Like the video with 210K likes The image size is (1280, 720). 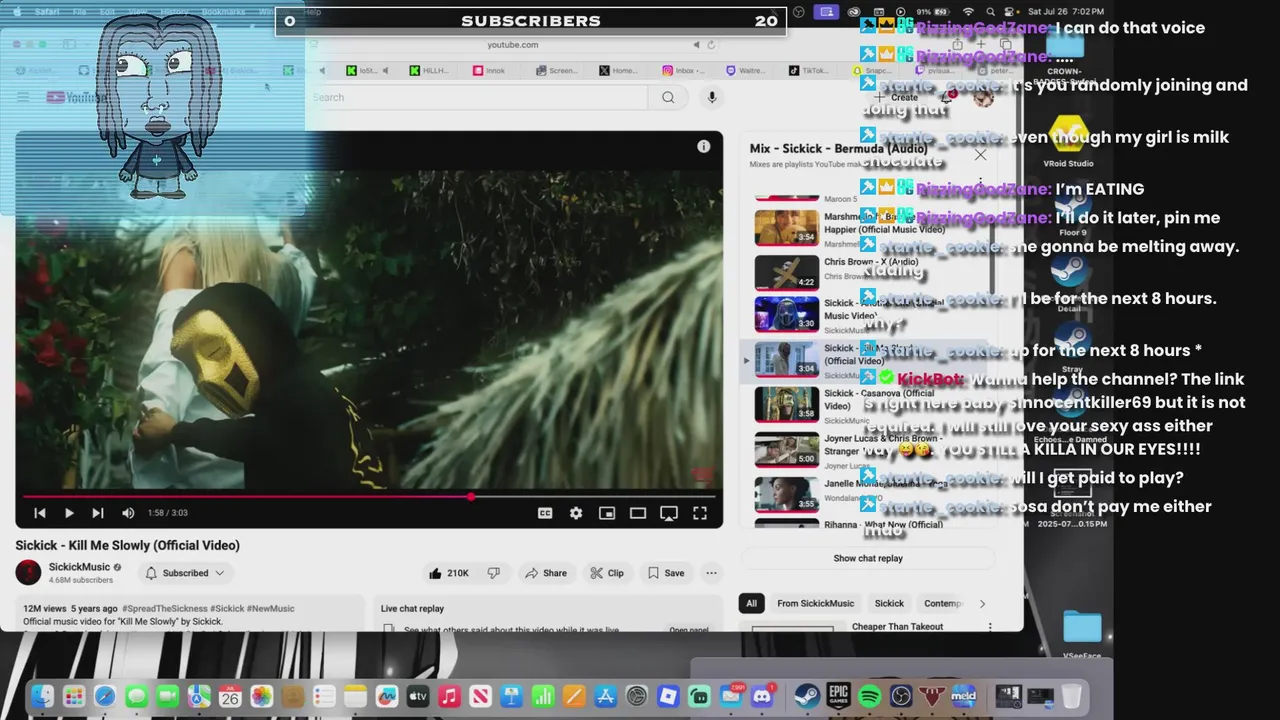[449, 573]
